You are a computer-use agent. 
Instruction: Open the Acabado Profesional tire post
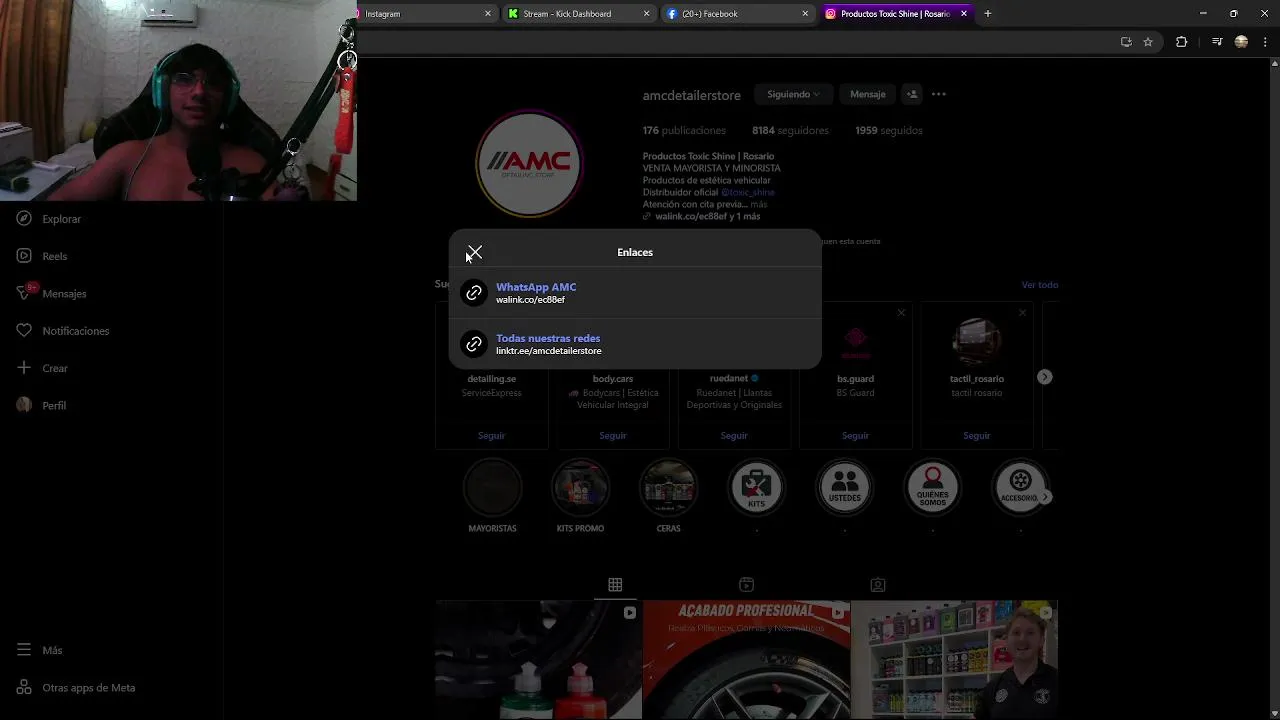tap(746, 660)
